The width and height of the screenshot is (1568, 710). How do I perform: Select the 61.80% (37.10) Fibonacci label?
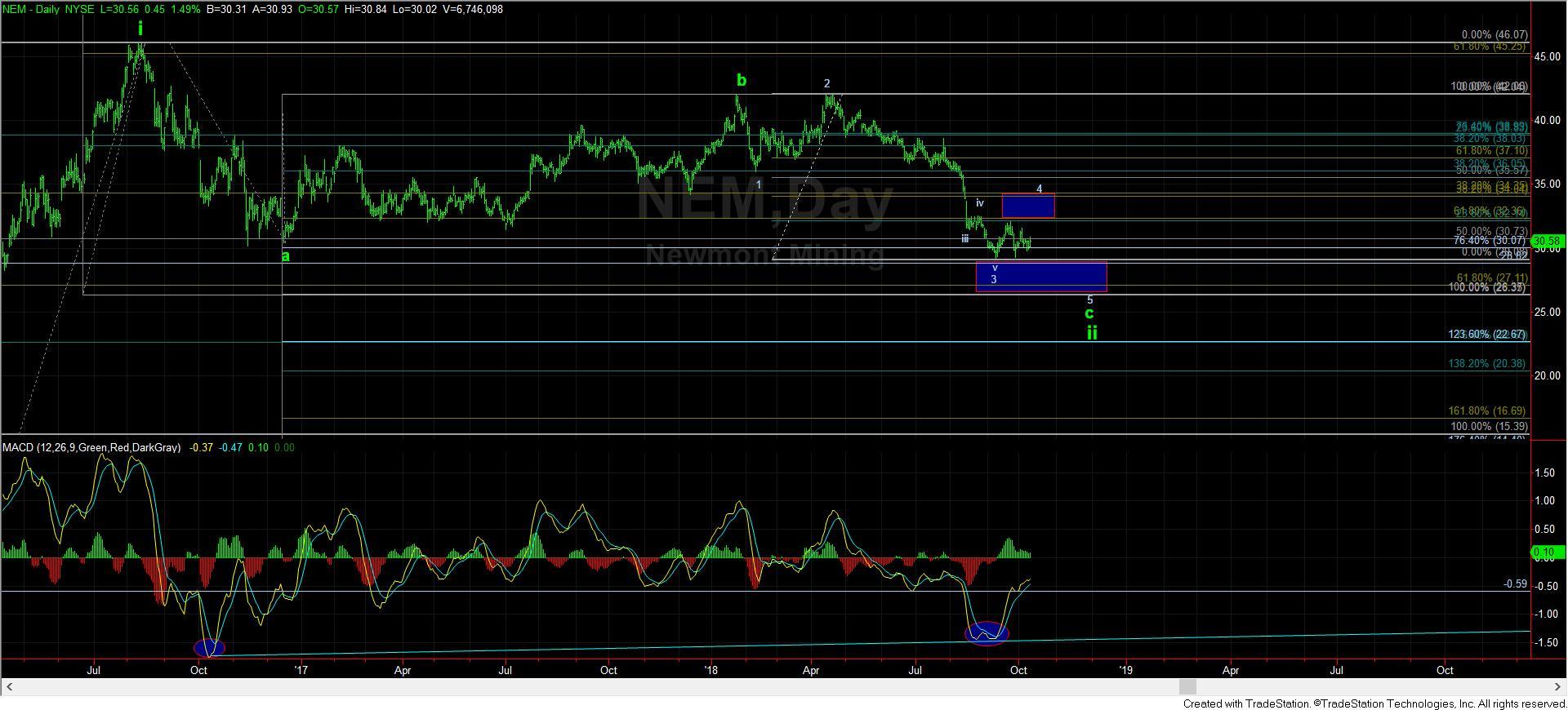1491,151
